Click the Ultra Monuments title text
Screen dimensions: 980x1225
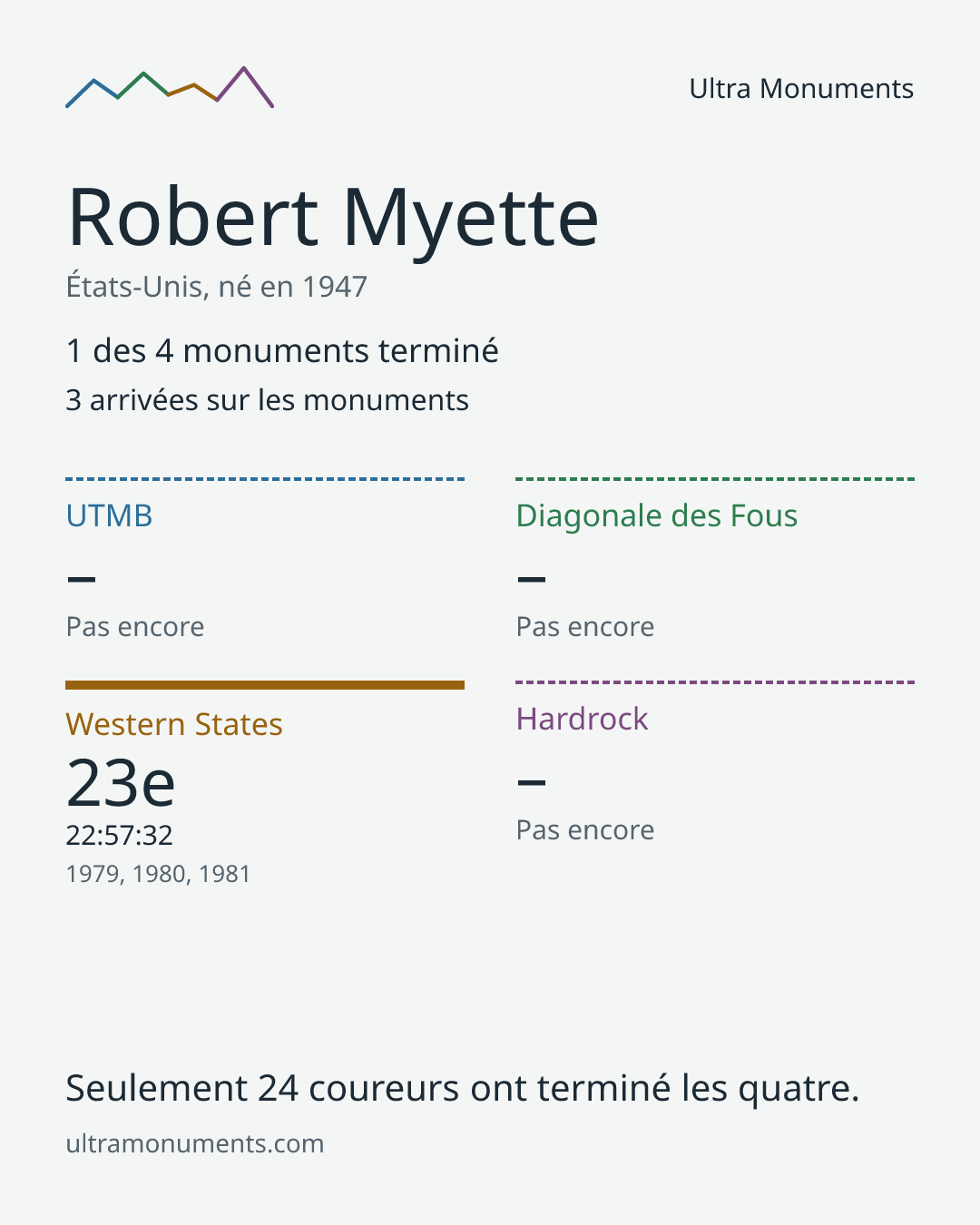click(x=801, y=89)
